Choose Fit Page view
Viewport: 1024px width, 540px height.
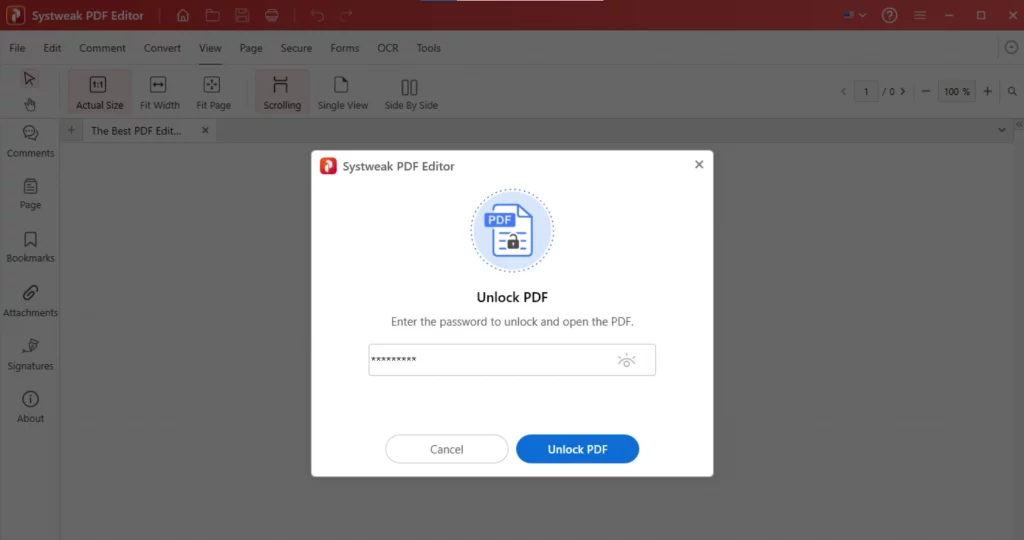pyautogui.click(x=214, y=92)
